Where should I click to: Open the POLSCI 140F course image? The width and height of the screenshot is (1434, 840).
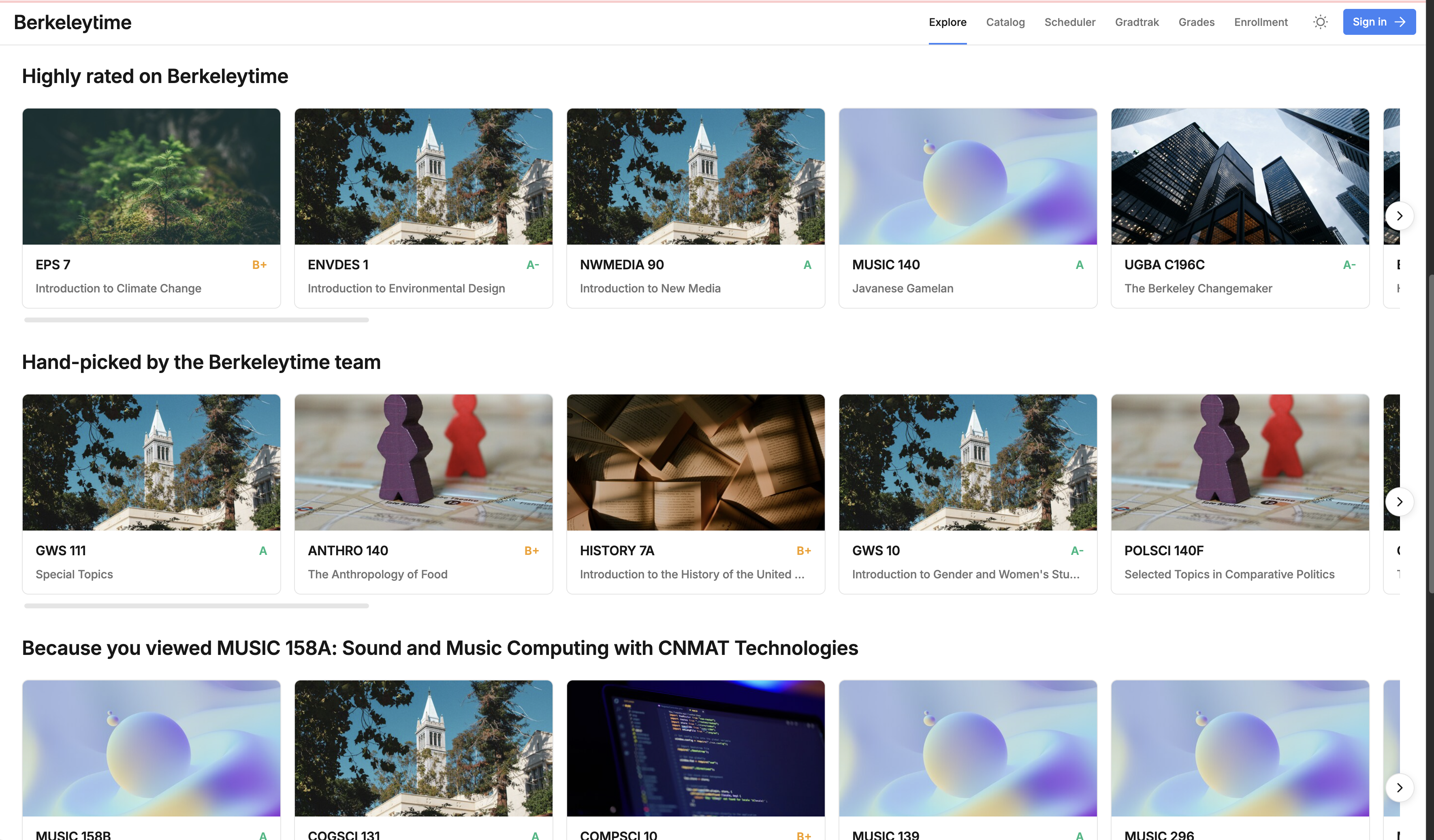[x=1240, y=462]
